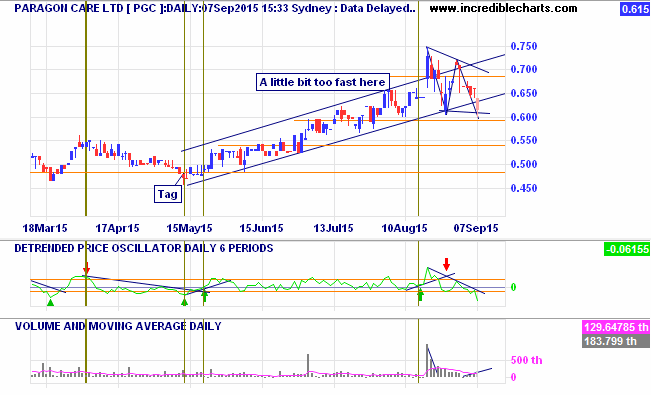This screenshot has width=651, height=395.
Task: Click the grey 183.799 th volume box
Action: pyautogui.click(x=616, y=341)
